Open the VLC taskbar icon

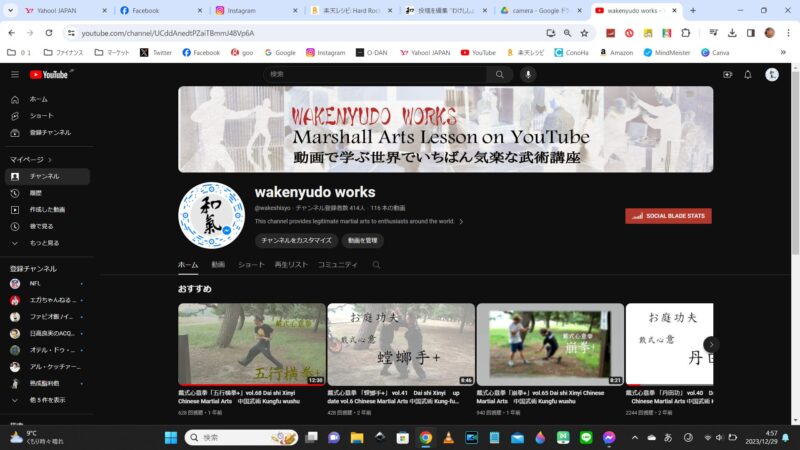coord(448,437)
